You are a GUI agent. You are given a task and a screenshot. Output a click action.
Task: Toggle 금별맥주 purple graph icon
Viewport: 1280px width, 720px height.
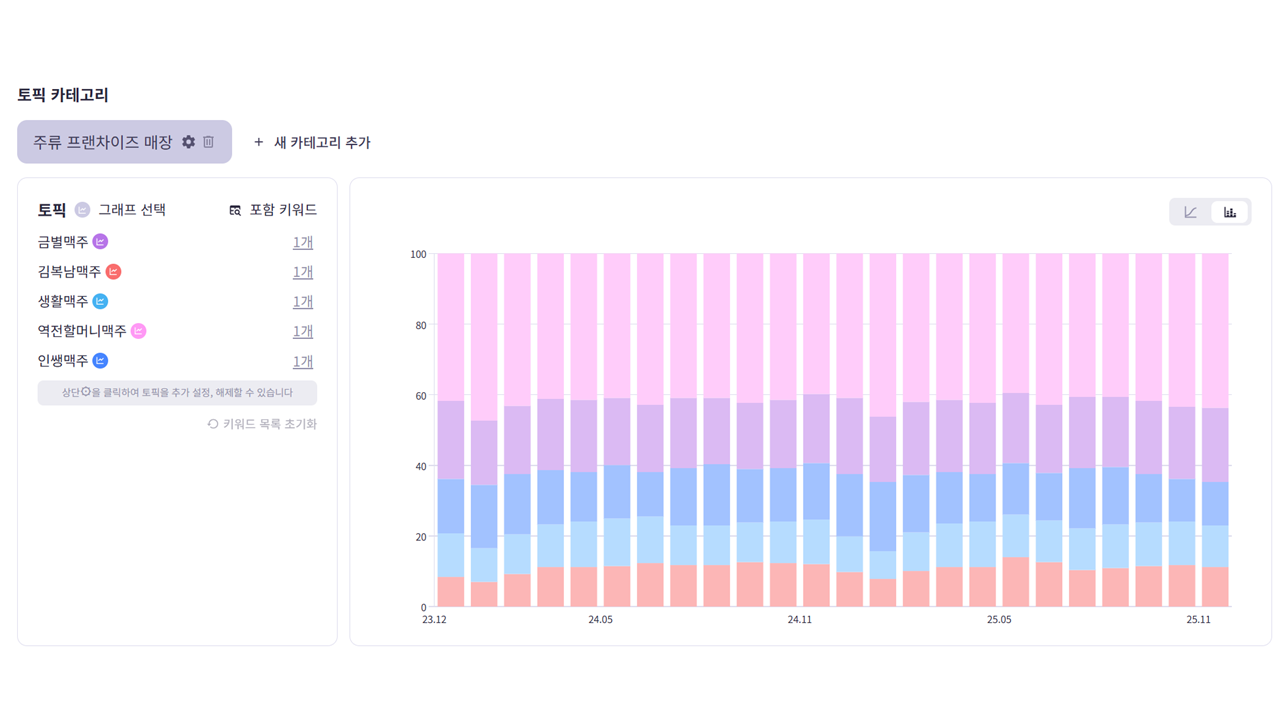(x=100, y=242)
